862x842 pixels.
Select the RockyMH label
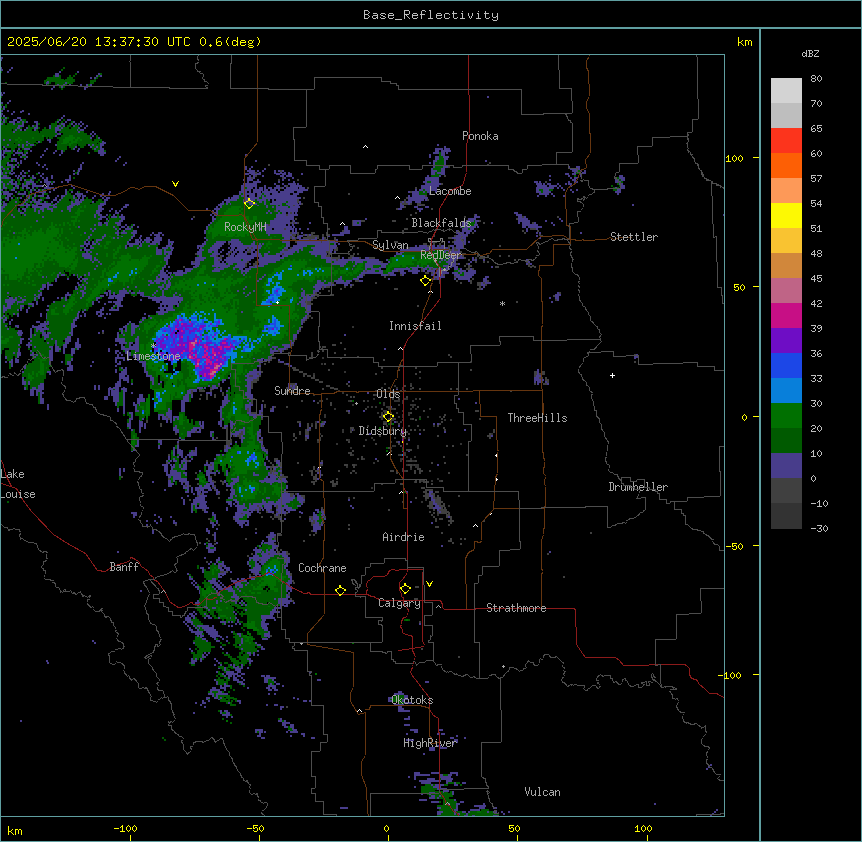click(245, 227)
